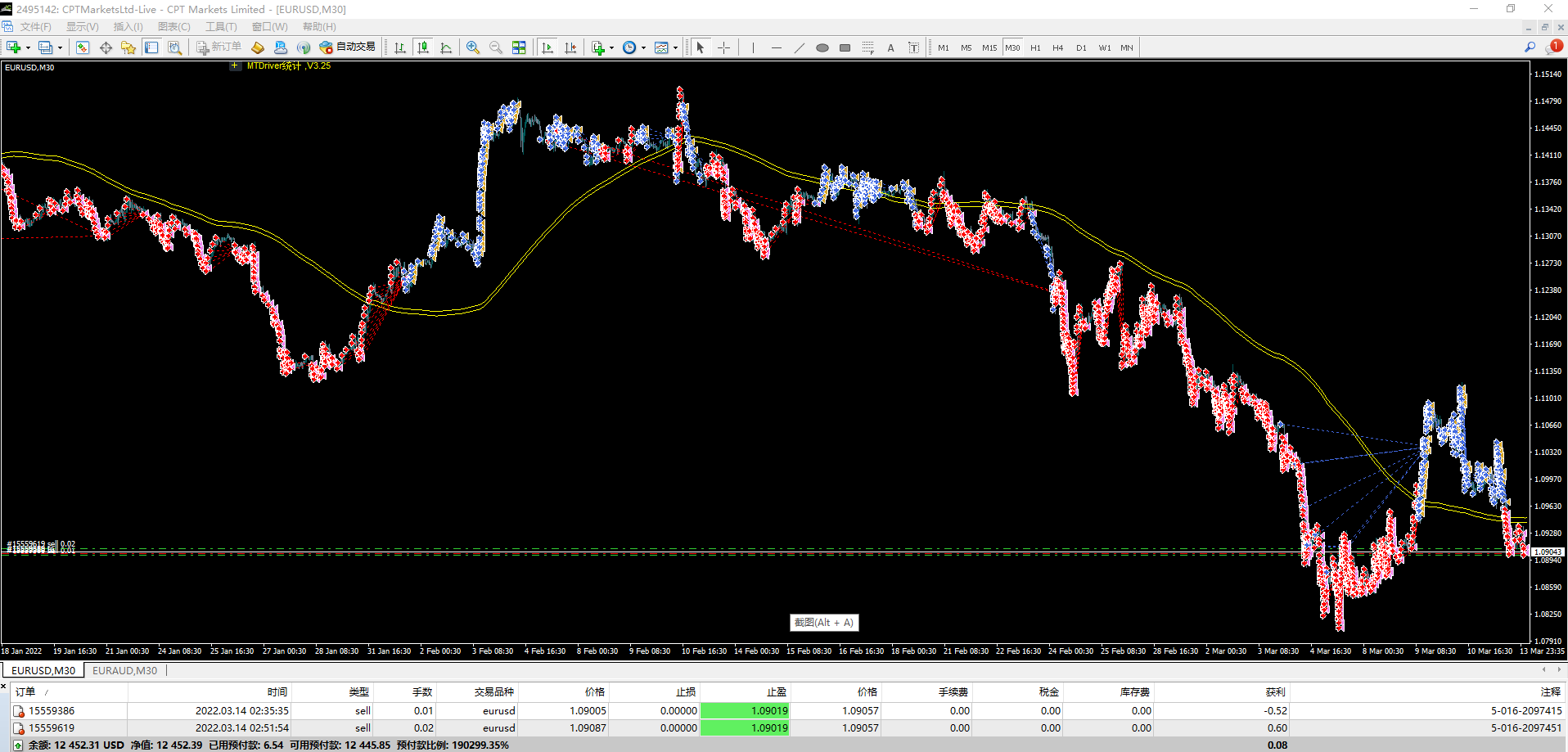Image resolution: width=1568 pixels, height=752 pixels.
Task: Select the vertical line drawing tool
Action: click(753, 47)
